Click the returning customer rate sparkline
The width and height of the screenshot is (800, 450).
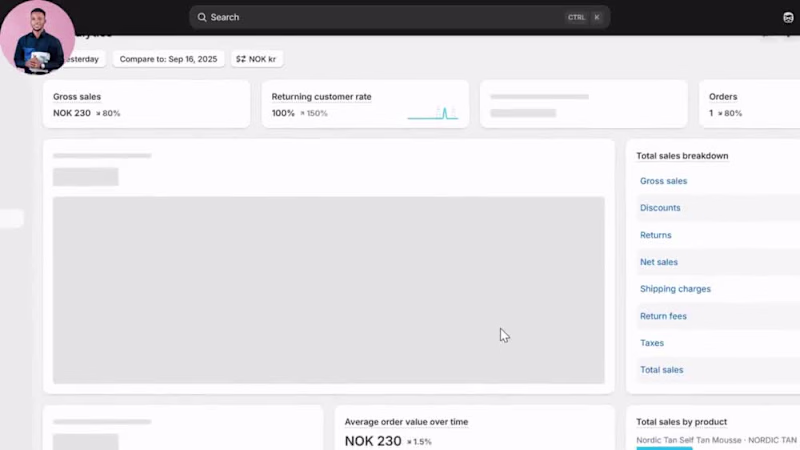click(433, 113)
